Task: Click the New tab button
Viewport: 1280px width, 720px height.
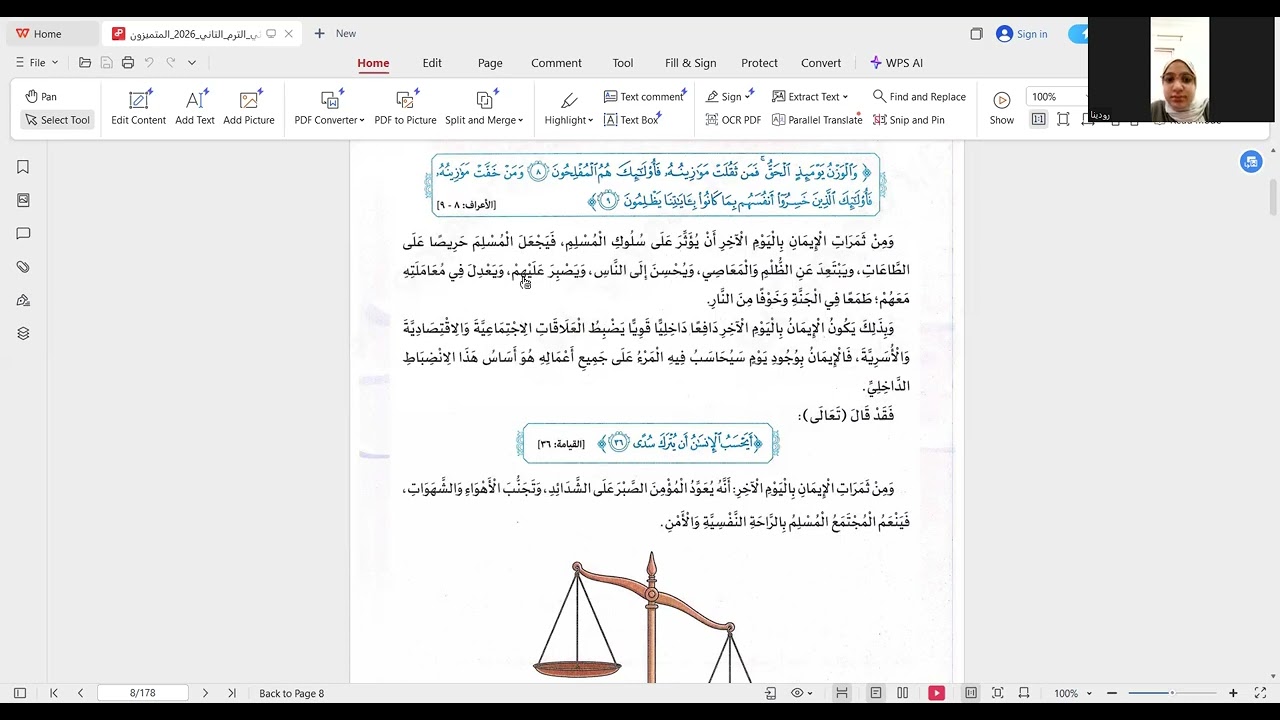Action: [335, 34]
